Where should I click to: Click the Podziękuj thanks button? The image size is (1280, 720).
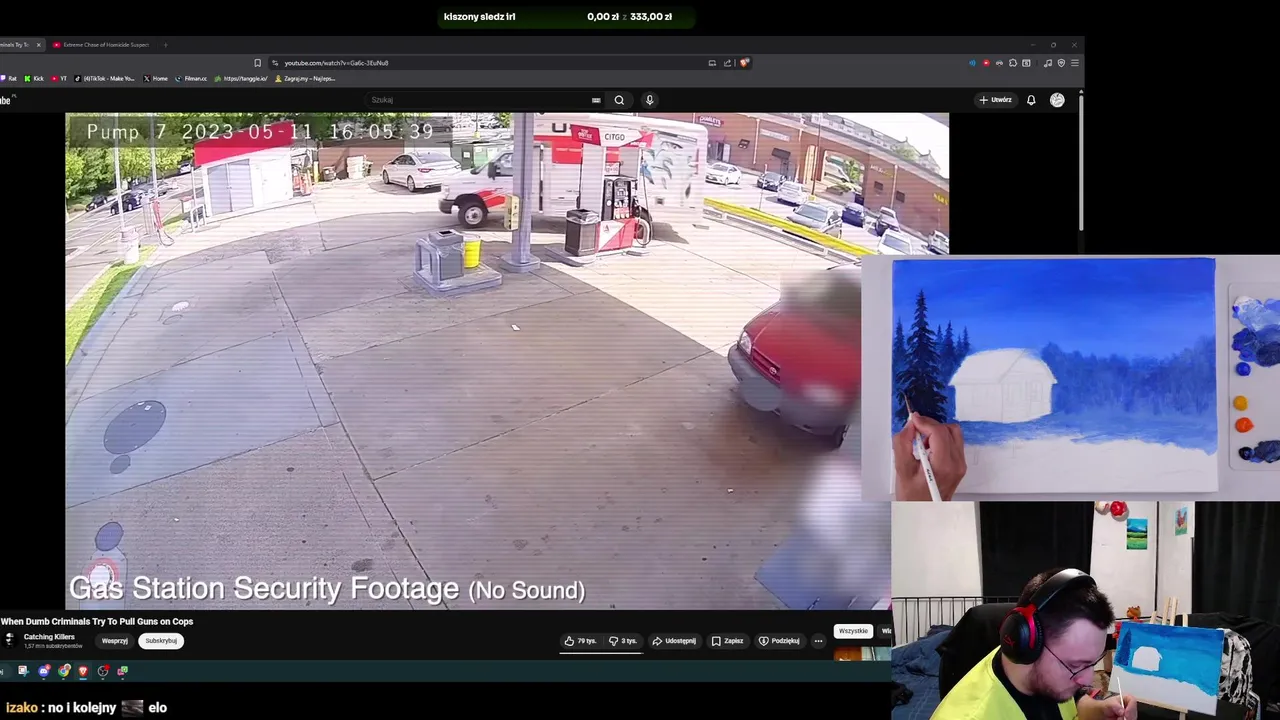[x=779, y=641]
